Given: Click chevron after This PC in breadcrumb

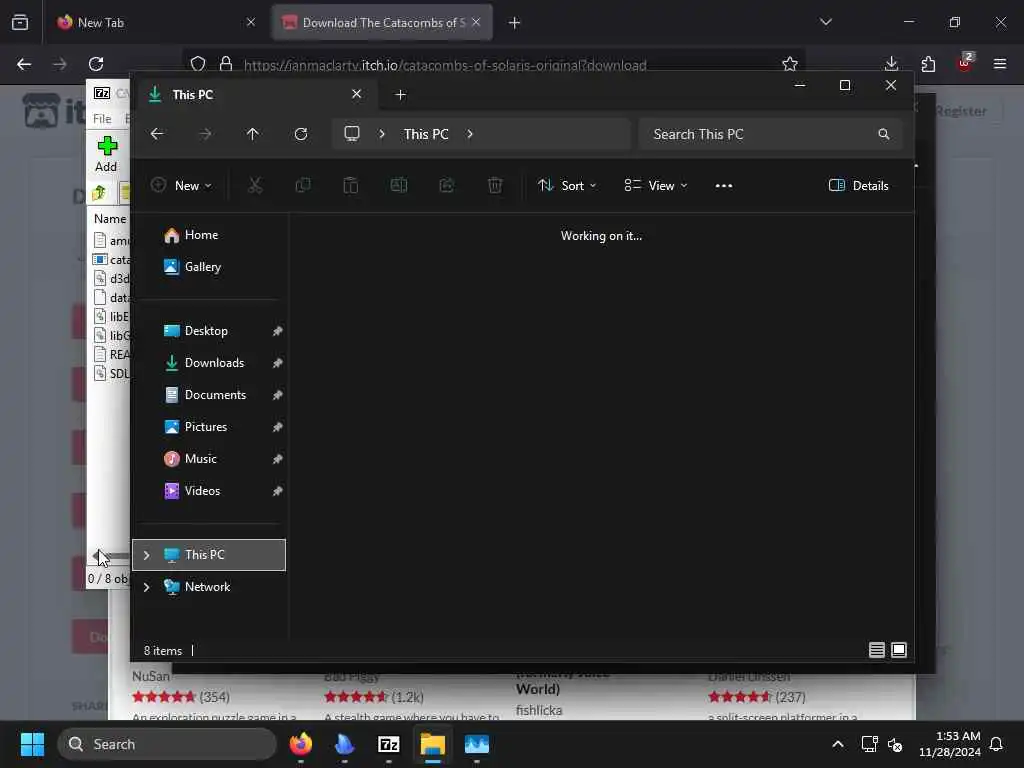Looking at the screenshot, I should click(470, 134).
